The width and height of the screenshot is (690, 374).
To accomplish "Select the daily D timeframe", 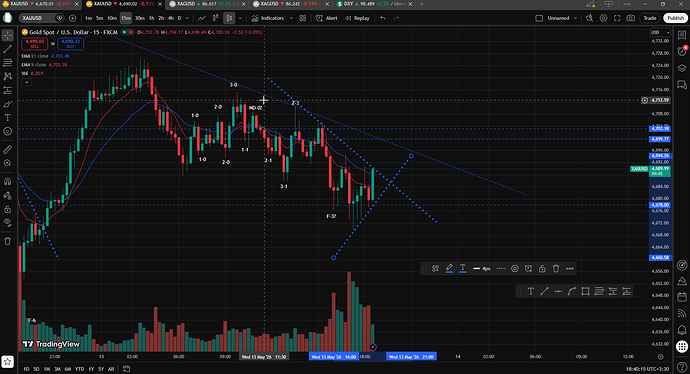I will click(x=179, y=18).
